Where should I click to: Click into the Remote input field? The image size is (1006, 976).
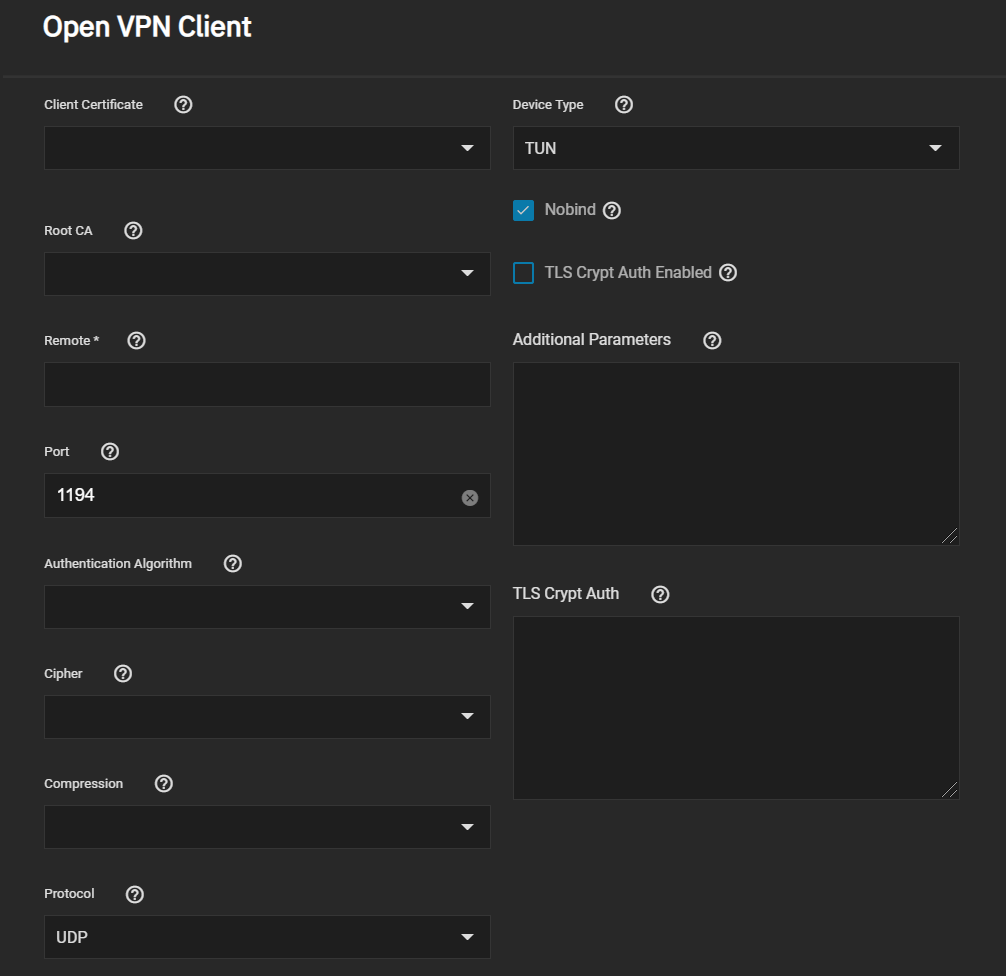[x=267, y=385]
